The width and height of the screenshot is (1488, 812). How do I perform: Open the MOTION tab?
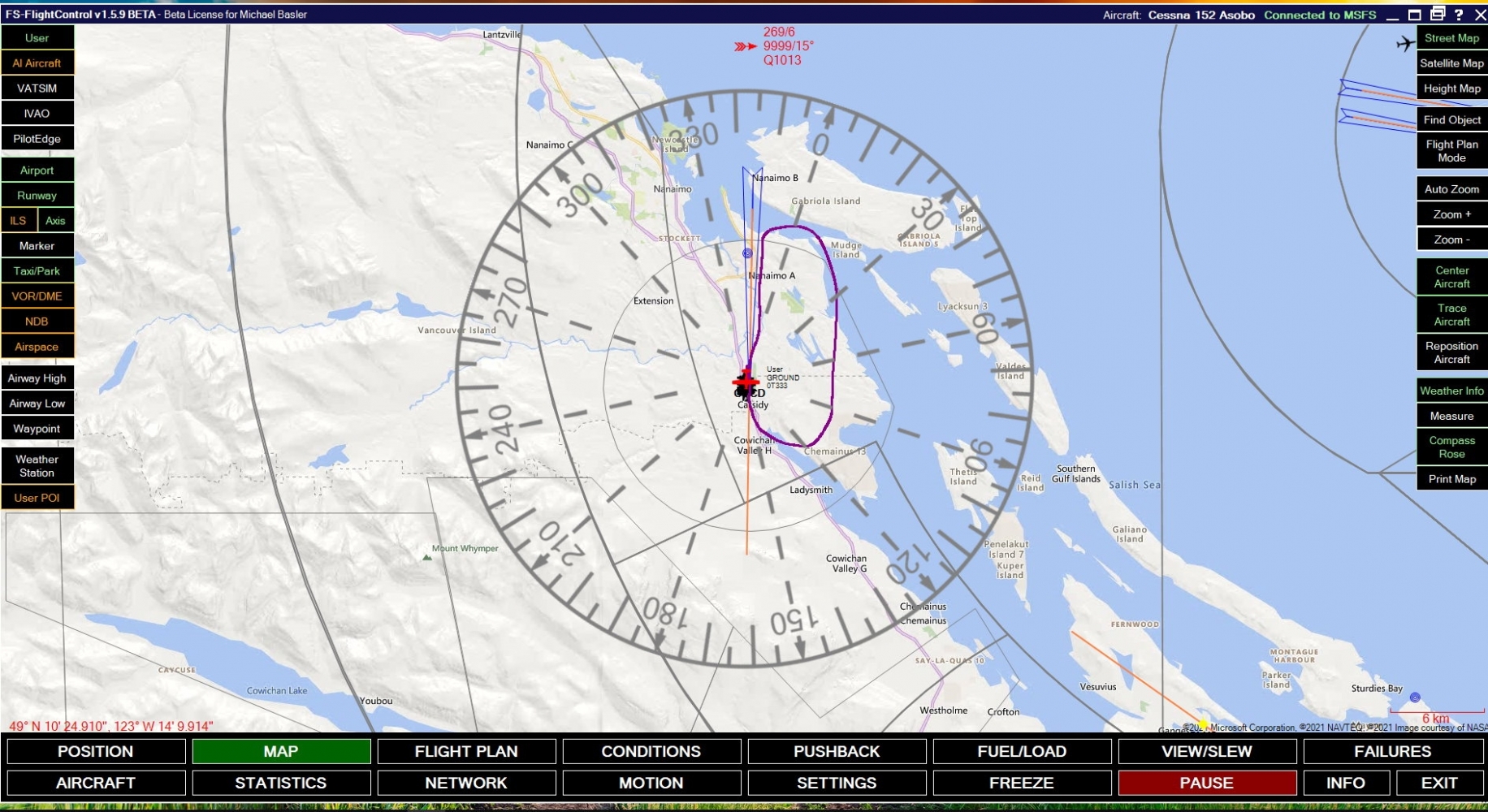click(651, 783)
